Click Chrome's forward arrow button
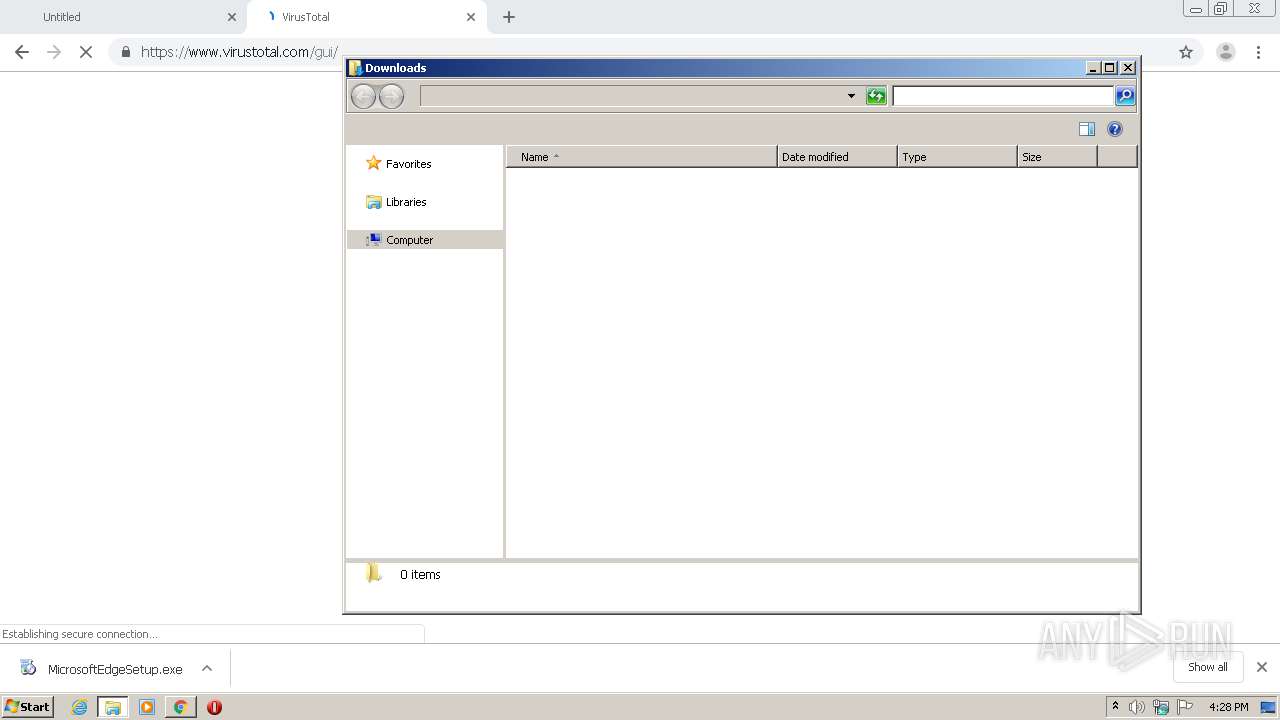Screen dimensions: 1280x720 click(x=54, y=52)
